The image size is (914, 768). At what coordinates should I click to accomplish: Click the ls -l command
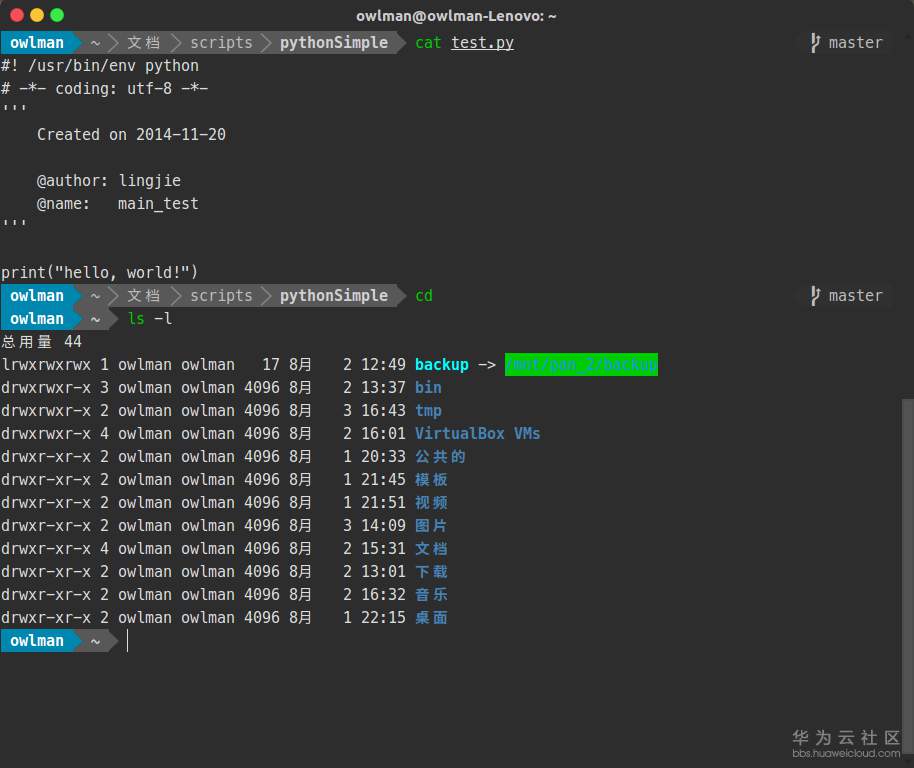(x=150, y=319)
